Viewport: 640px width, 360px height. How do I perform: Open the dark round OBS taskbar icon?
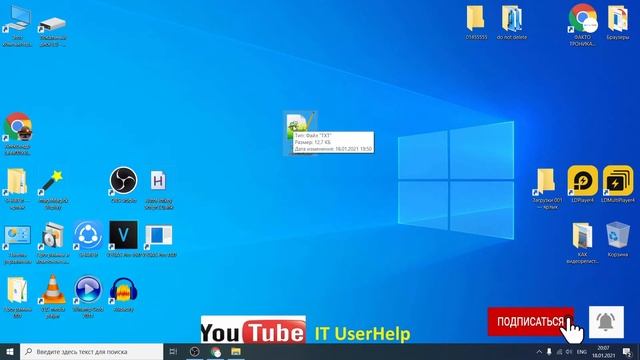point(194,351)
